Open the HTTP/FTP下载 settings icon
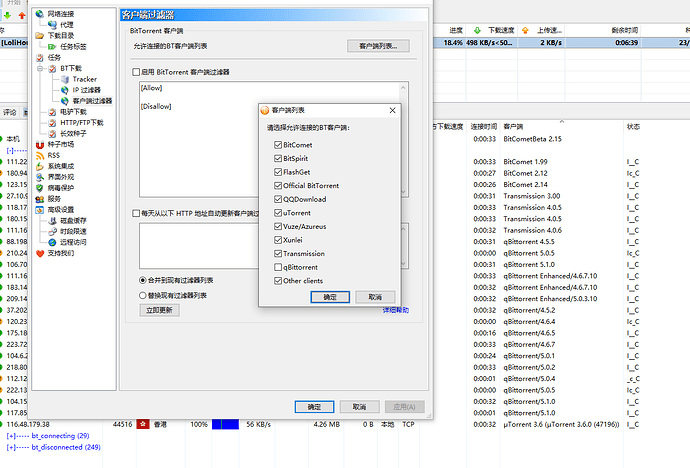This screenshot has height=468, width=690. (x=52, y=123)
